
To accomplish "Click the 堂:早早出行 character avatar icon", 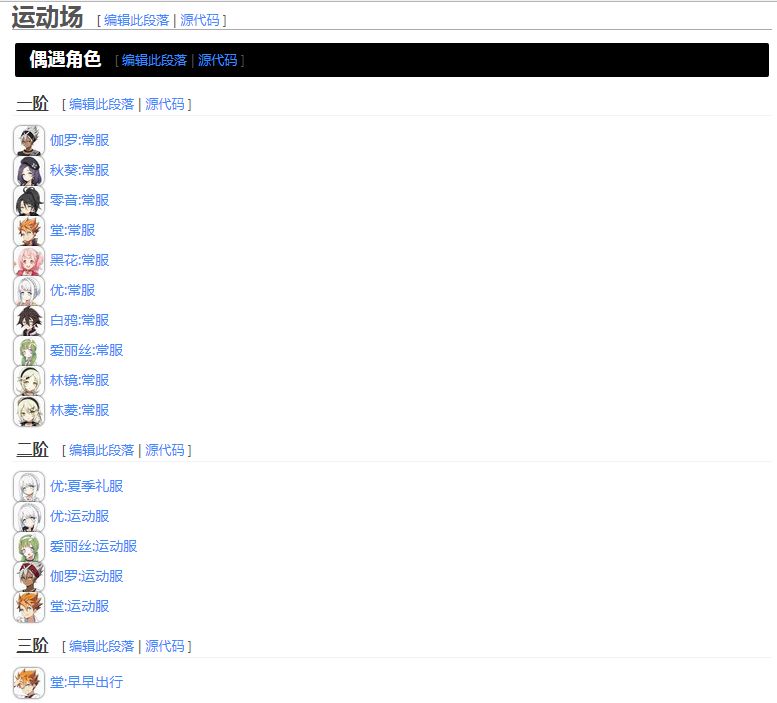I will click(29, 682).
